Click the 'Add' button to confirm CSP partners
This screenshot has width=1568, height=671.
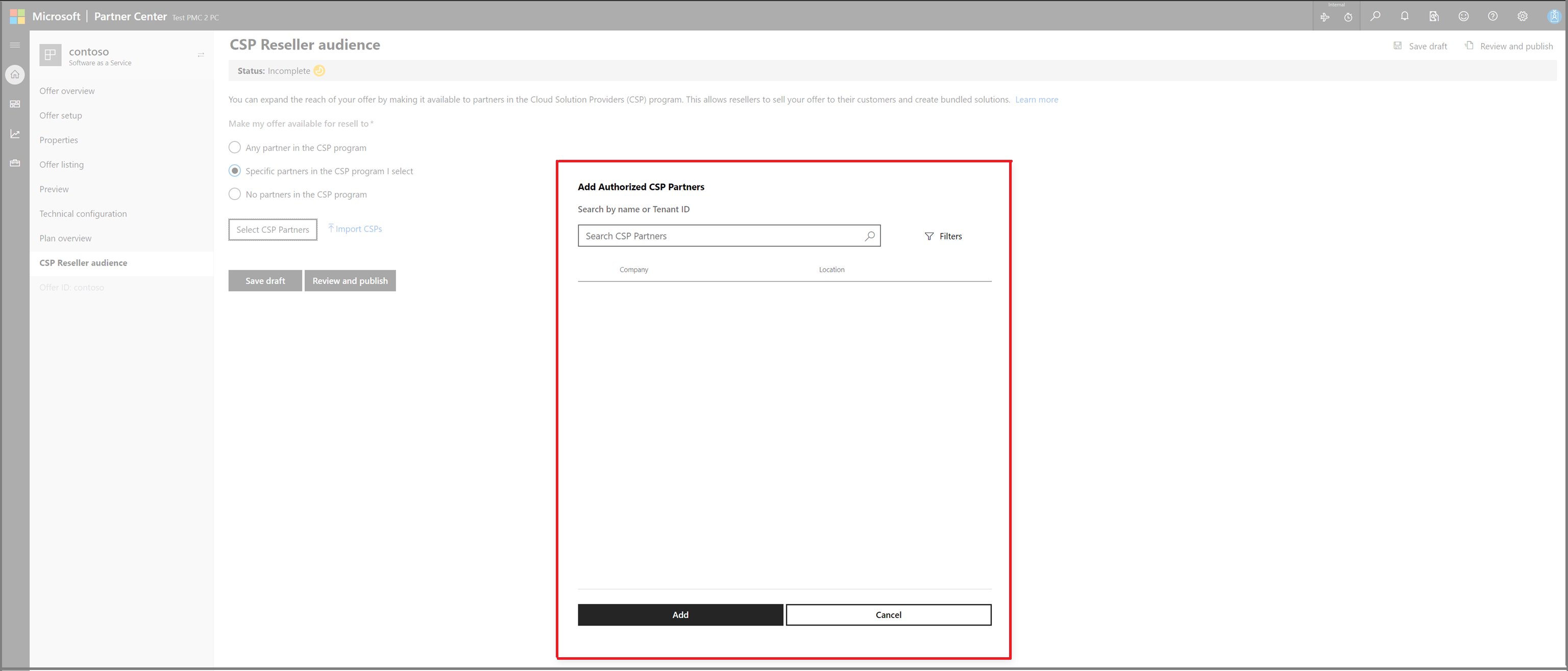(680, 614)
